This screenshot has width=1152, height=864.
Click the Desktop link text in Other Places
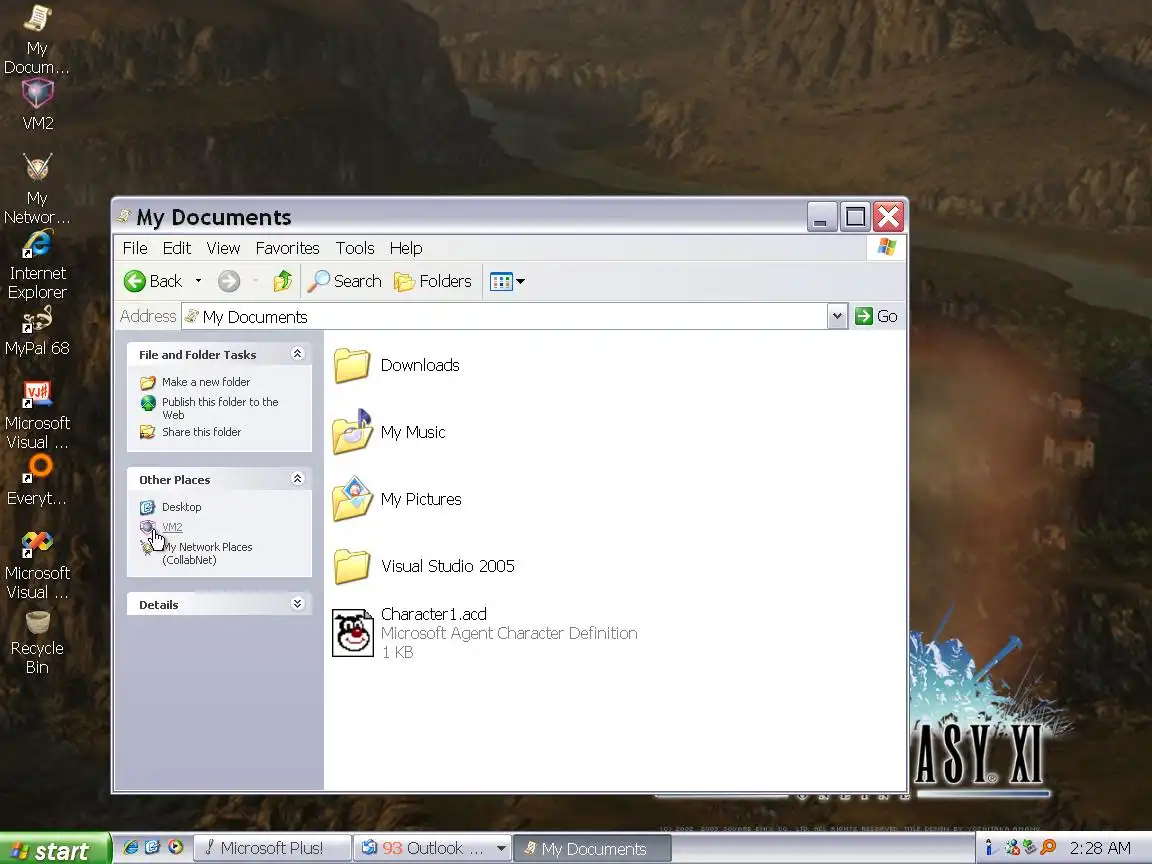coord(181,507)
